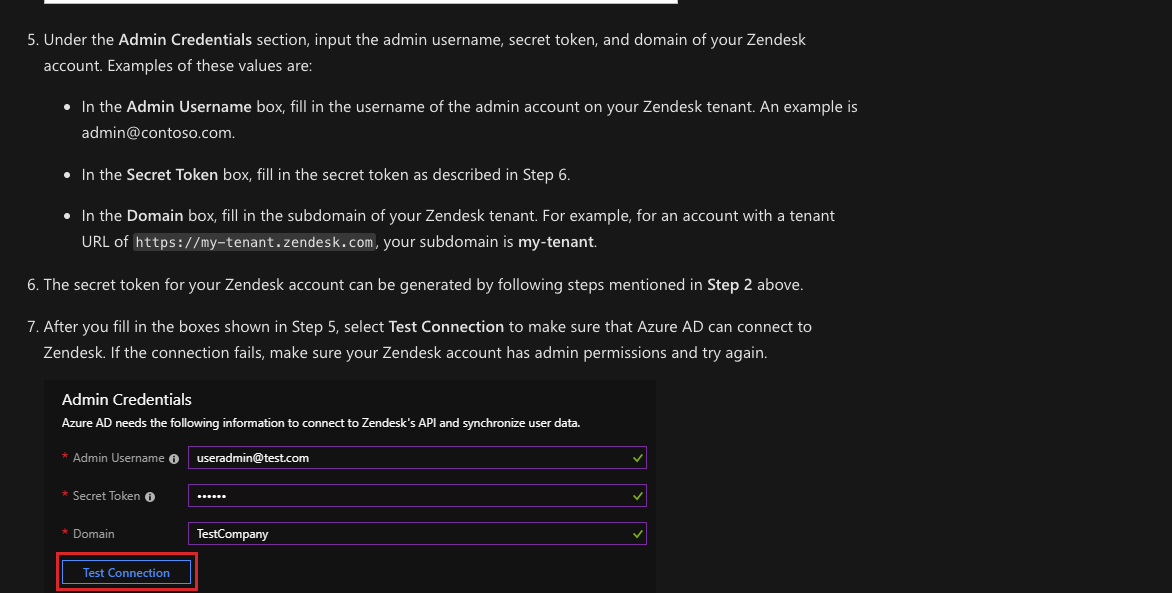The width and height of the screenshot is (1172, 593).
Task: Click the green checkmark in Secret Token field
Action: [638, 496]
